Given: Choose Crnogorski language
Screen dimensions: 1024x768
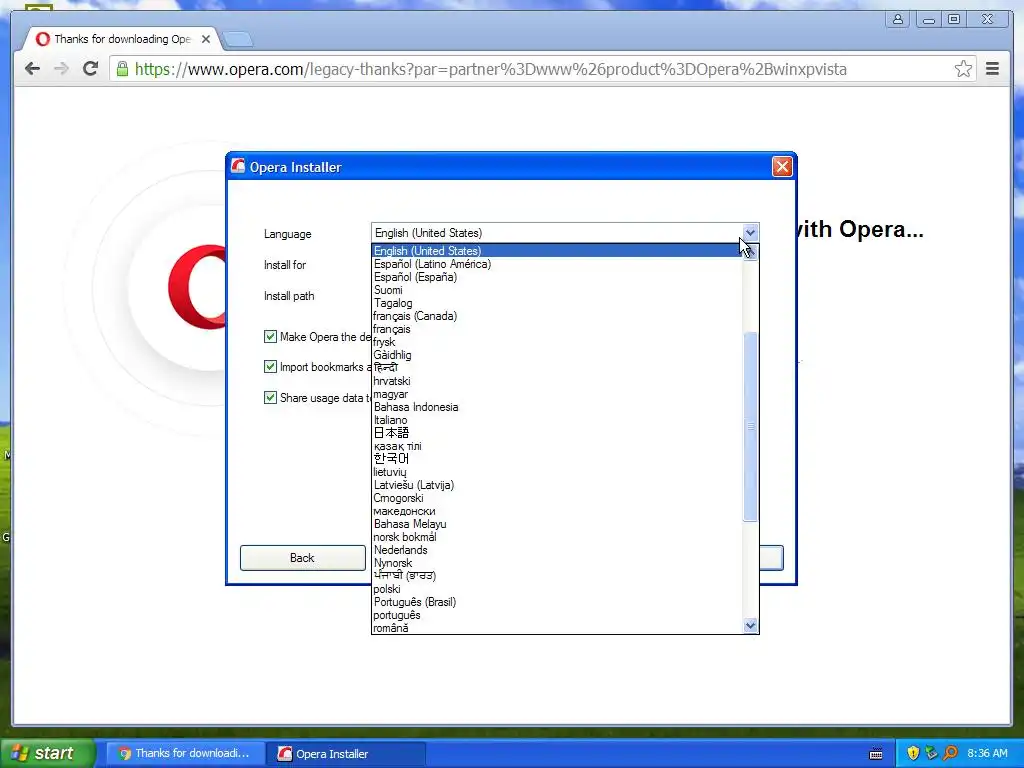Looking at the screenshot, I should [557, 498].
